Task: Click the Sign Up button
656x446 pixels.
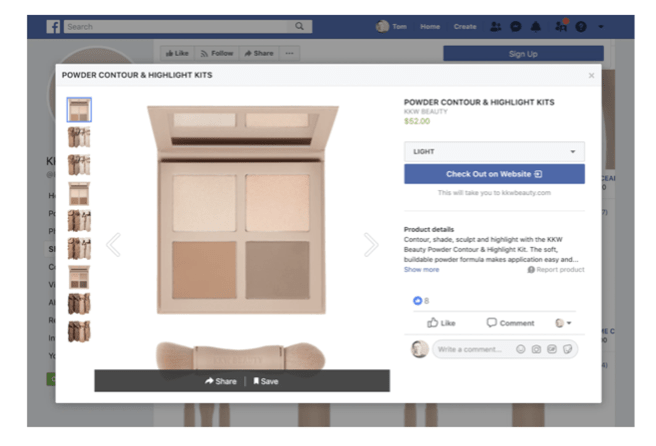Action: pyautogui.click(x=523, y=54)
